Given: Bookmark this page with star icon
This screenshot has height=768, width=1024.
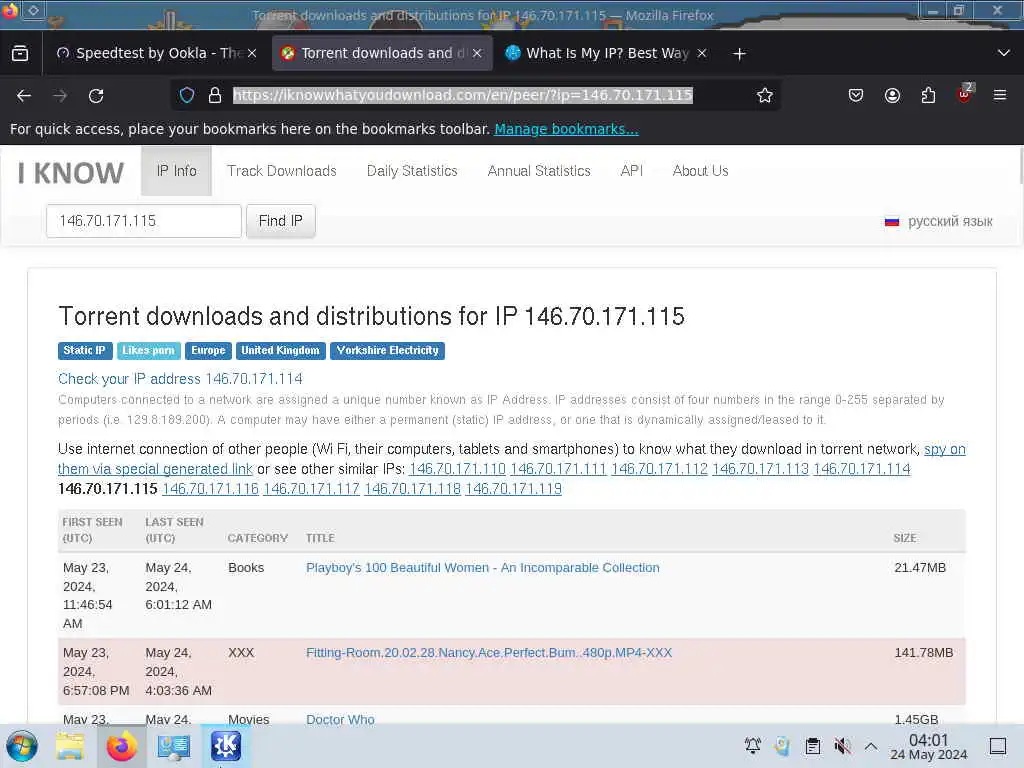Looking at the screenshot, I should pyautogui.click(x=765, y=95).
